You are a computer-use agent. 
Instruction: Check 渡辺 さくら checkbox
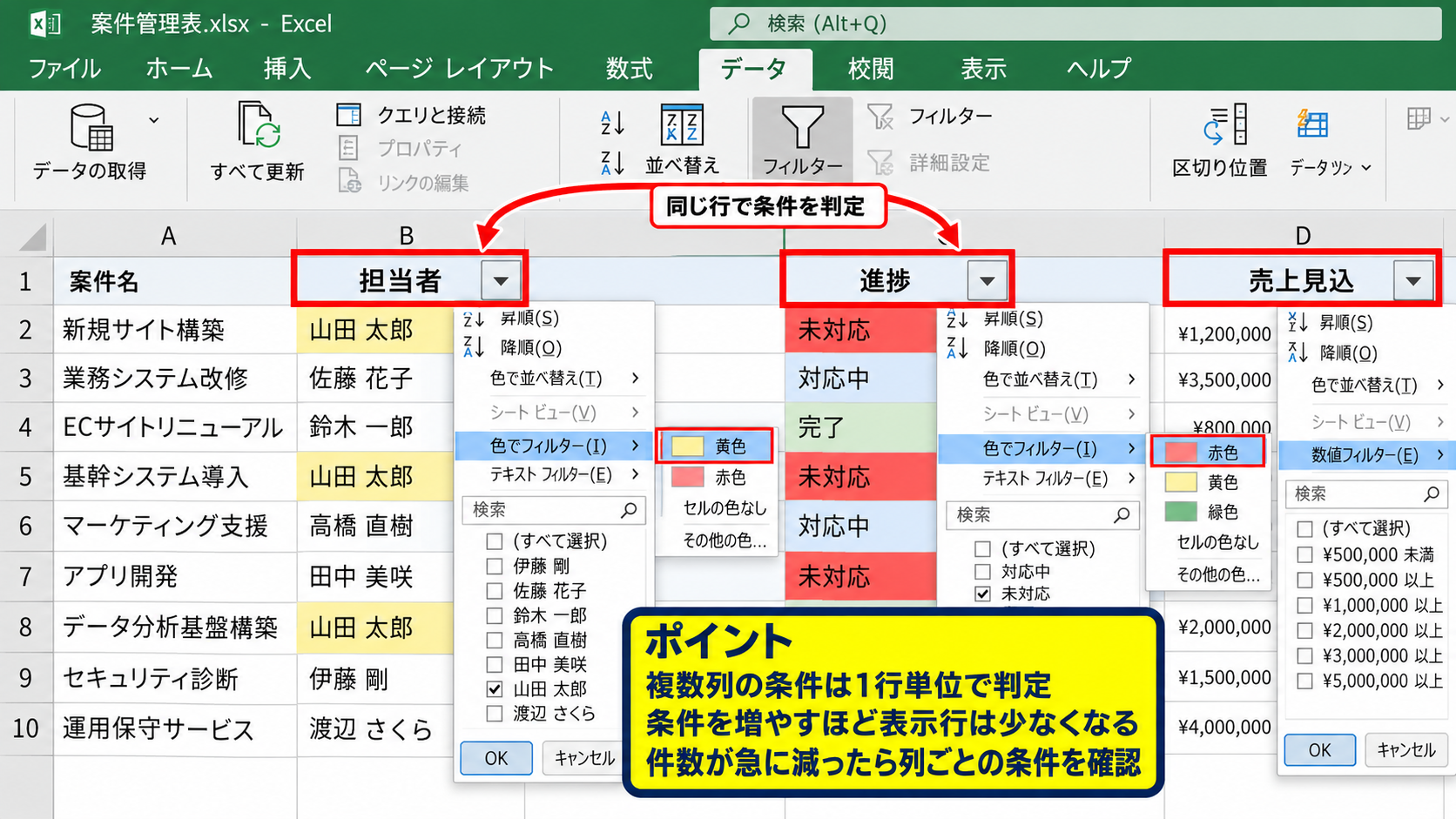click(x=495, y=713)
